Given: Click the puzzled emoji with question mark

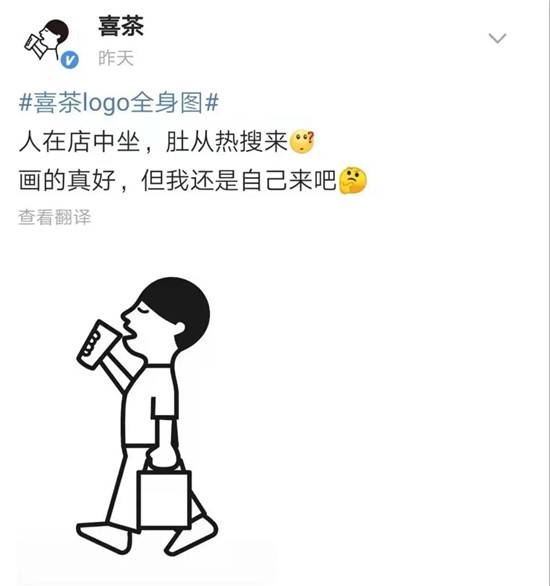Looking at the screenshot, I should click(302, 142).
